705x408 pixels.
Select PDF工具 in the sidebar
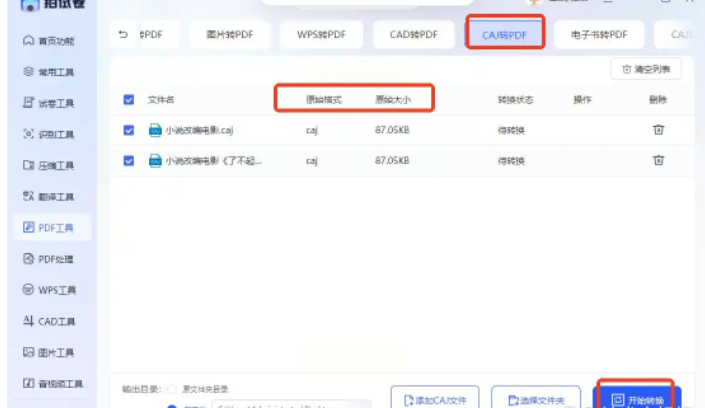click(x=52, y=228)
